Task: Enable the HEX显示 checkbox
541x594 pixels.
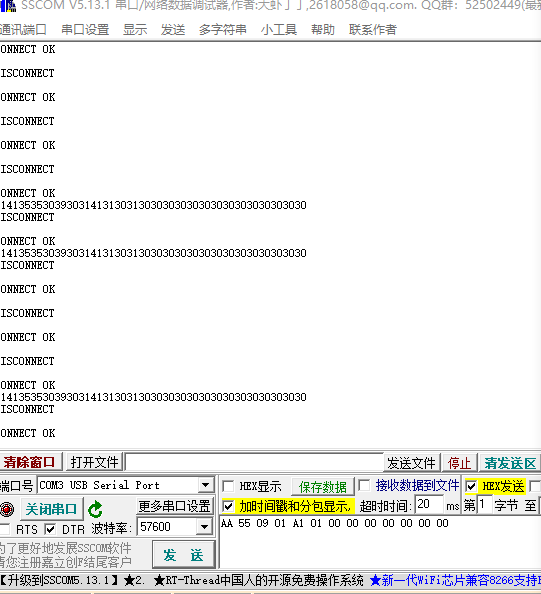Action: point(228,486)
